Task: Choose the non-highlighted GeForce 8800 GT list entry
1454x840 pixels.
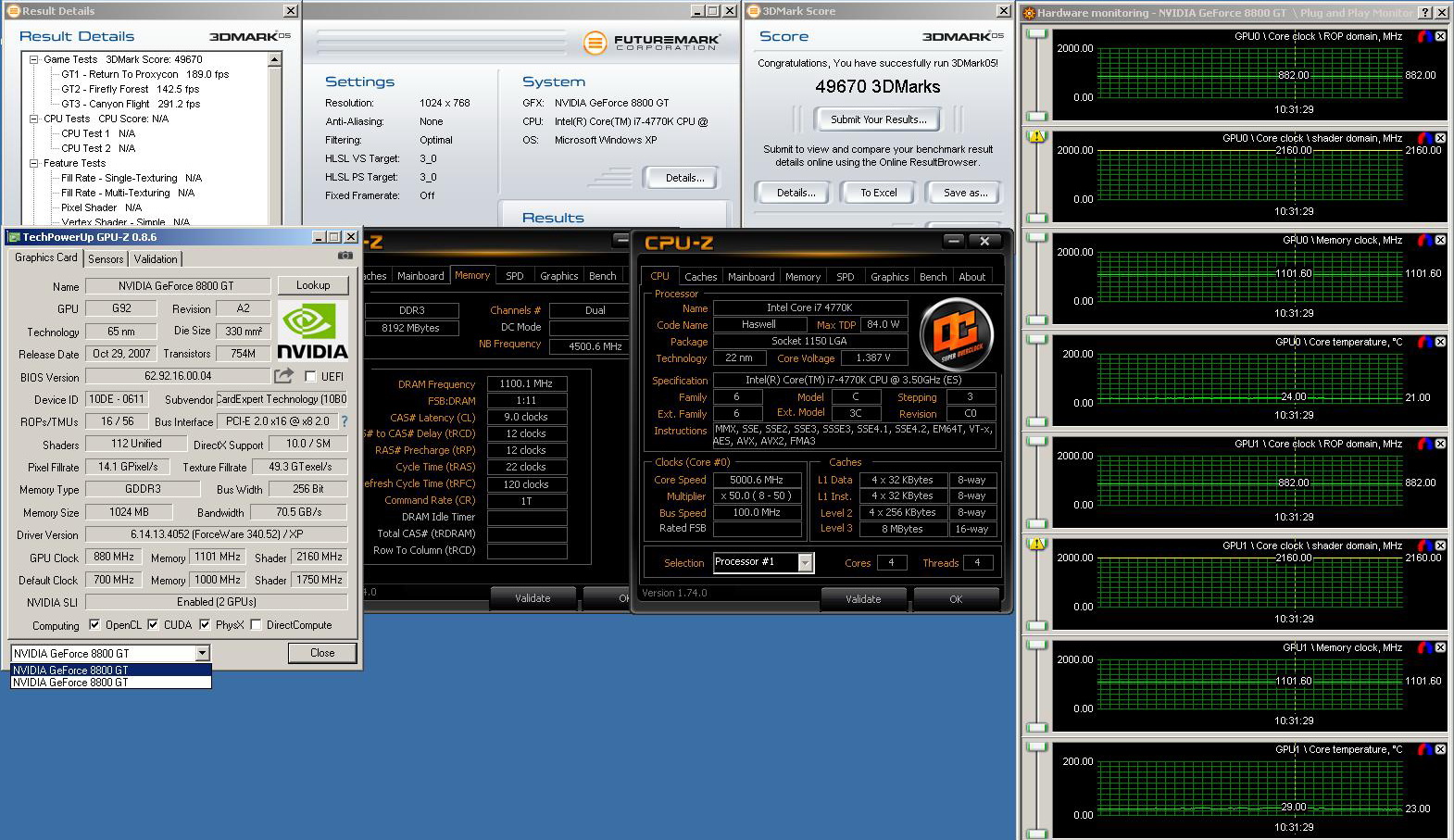Action: point(111,683)
